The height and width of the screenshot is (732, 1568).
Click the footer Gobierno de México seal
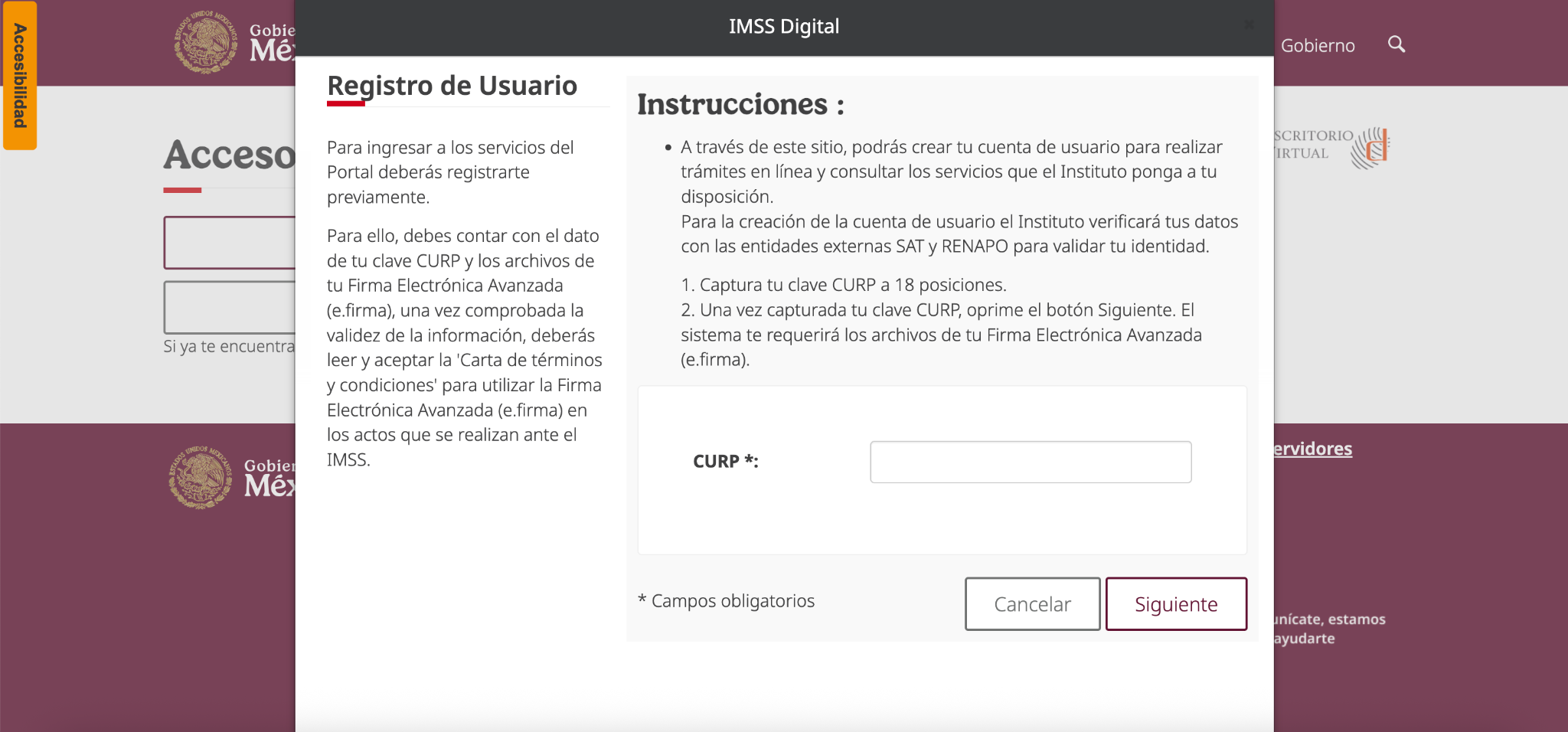[201, 477]
